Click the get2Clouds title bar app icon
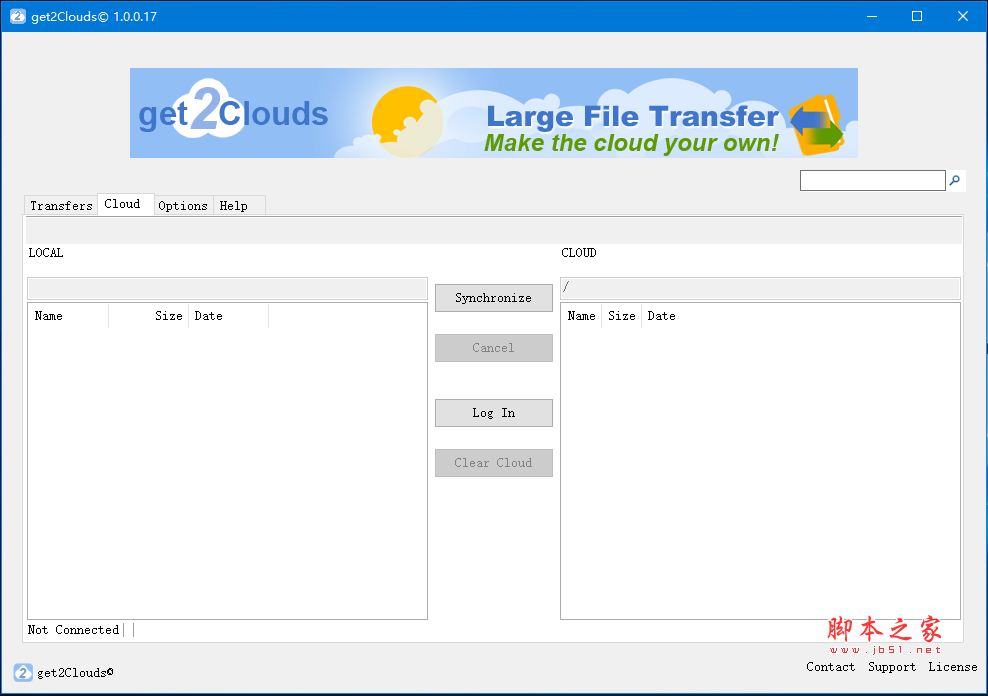The image size is (988, 696). 18,16
